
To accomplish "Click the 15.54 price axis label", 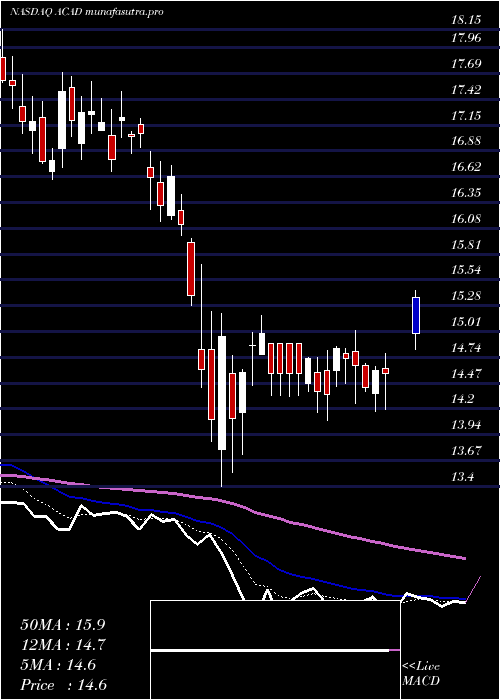I will point(466,270).
